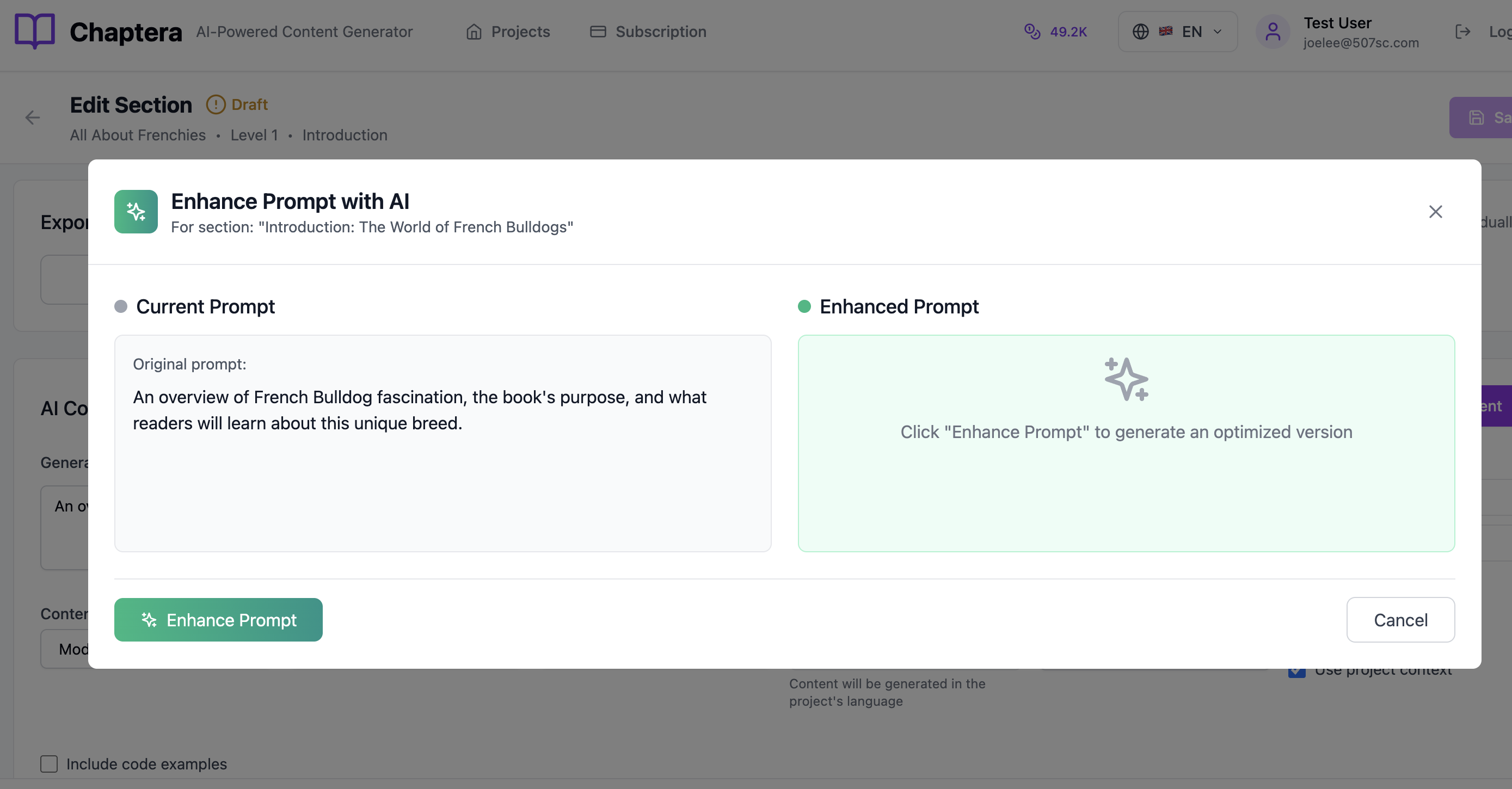Click the Draft status warning icon
The height and width of the screenshot is (789, 1512).
(216, 105)
